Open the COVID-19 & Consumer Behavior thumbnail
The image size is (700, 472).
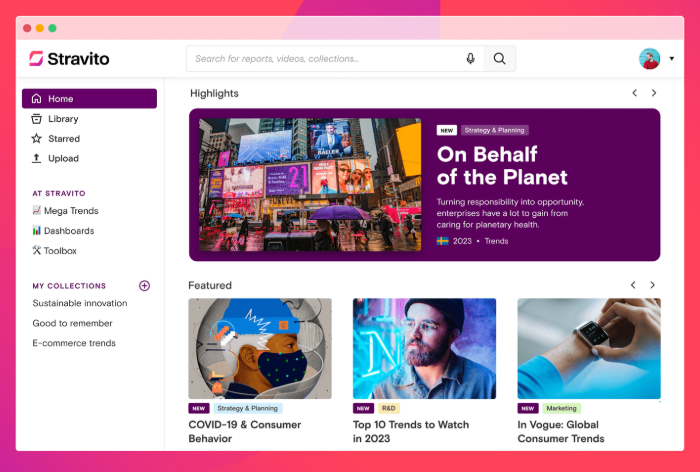[x=260, y=348]
